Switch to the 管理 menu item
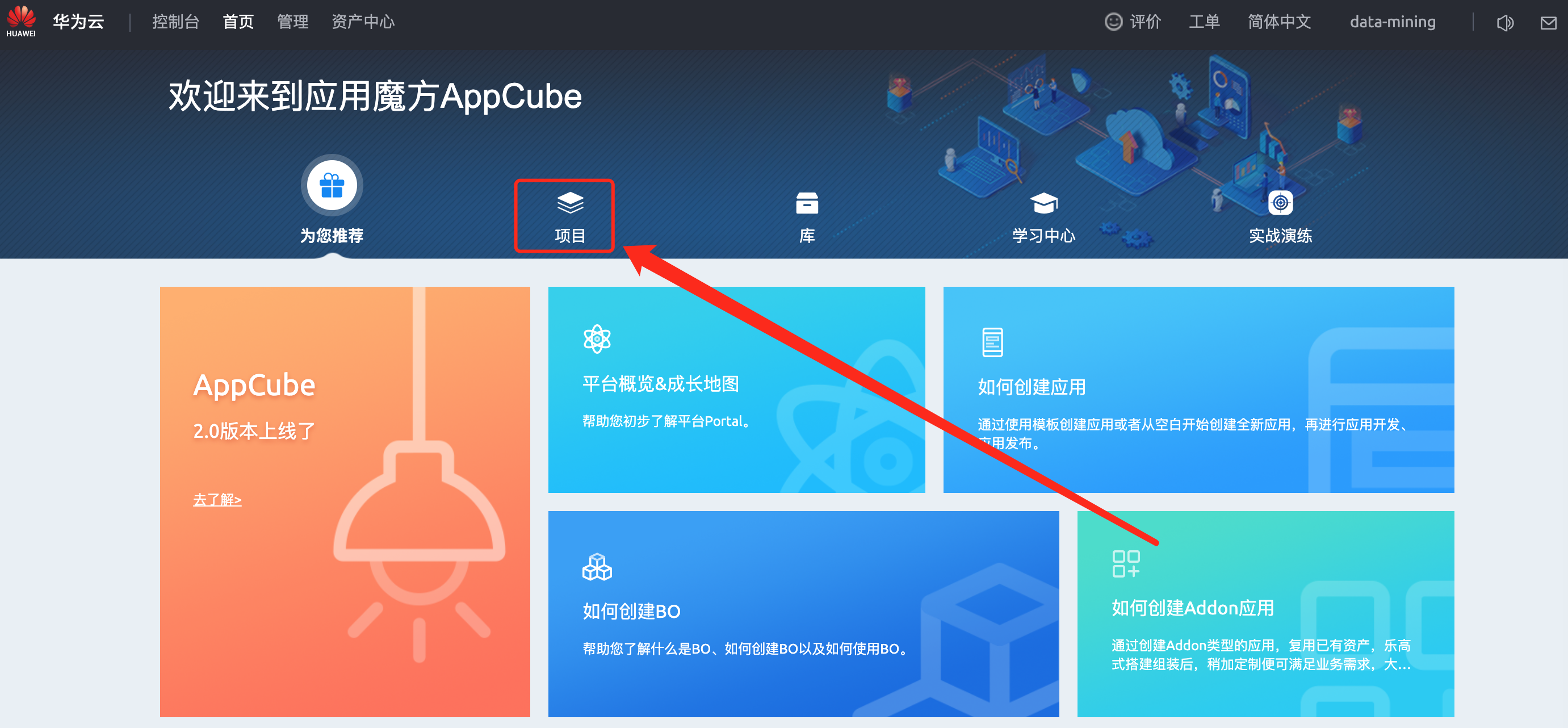 [293, 22]
